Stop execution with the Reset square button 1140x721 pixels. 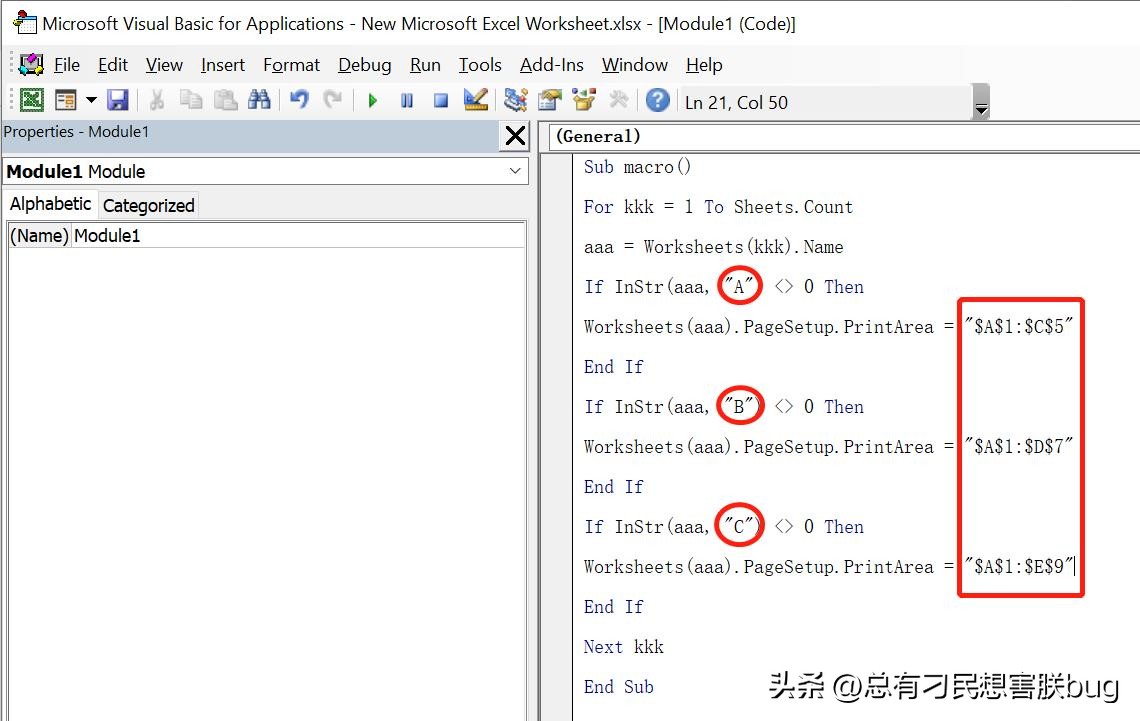click(x=441, y=100)
